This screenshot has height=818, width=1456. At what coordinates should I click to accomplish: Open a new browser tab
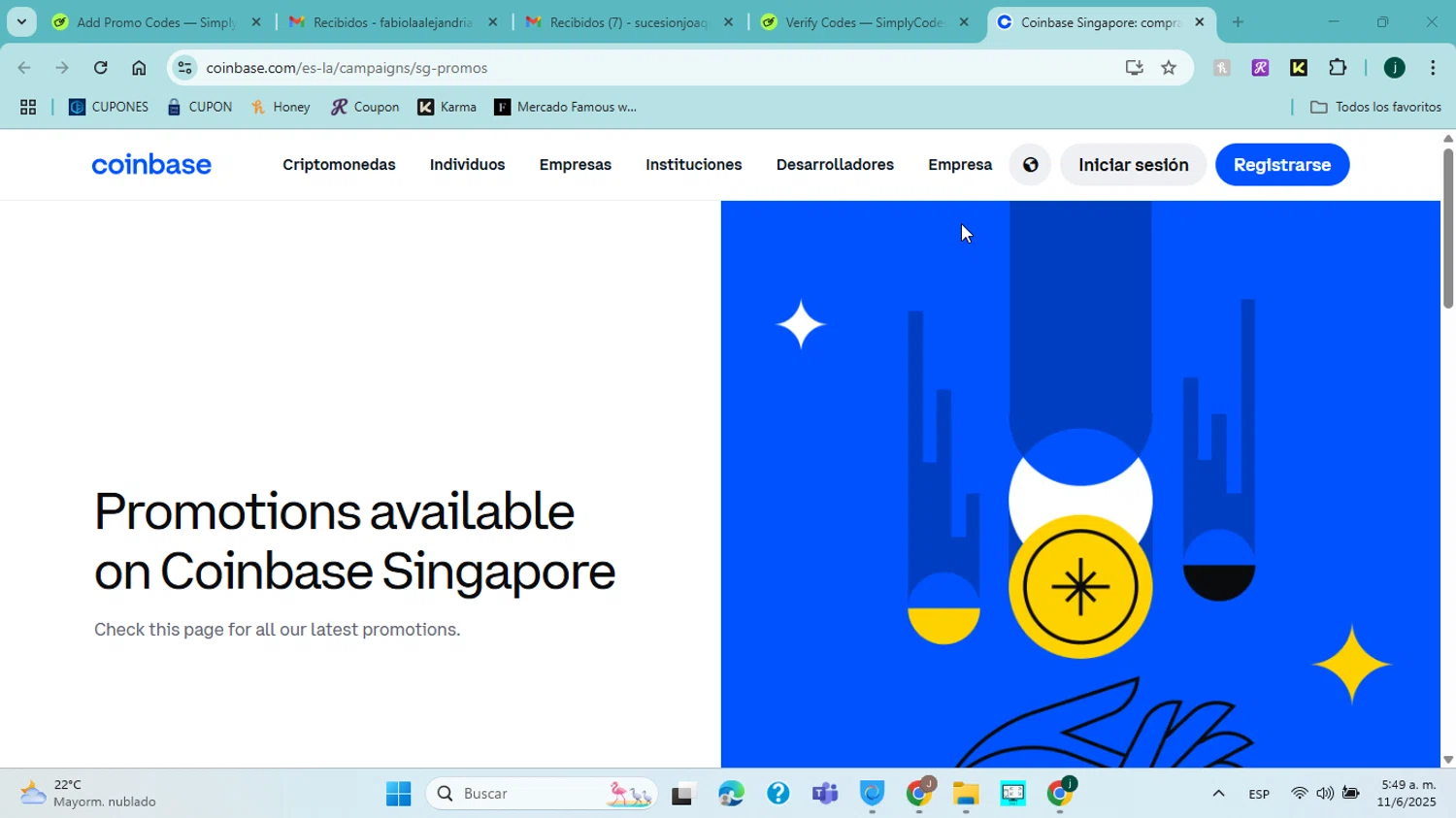tap(1238, 22)
